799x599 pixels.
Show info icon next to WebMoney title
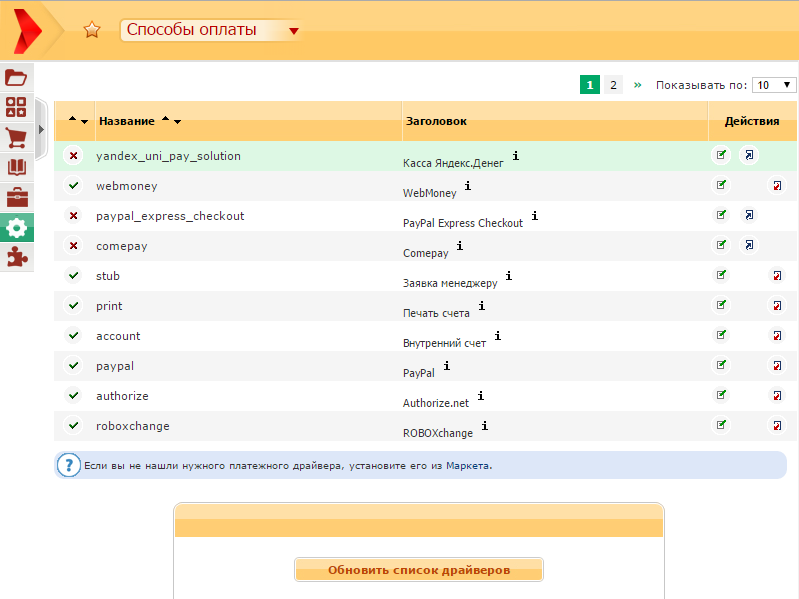coord(467,186)
